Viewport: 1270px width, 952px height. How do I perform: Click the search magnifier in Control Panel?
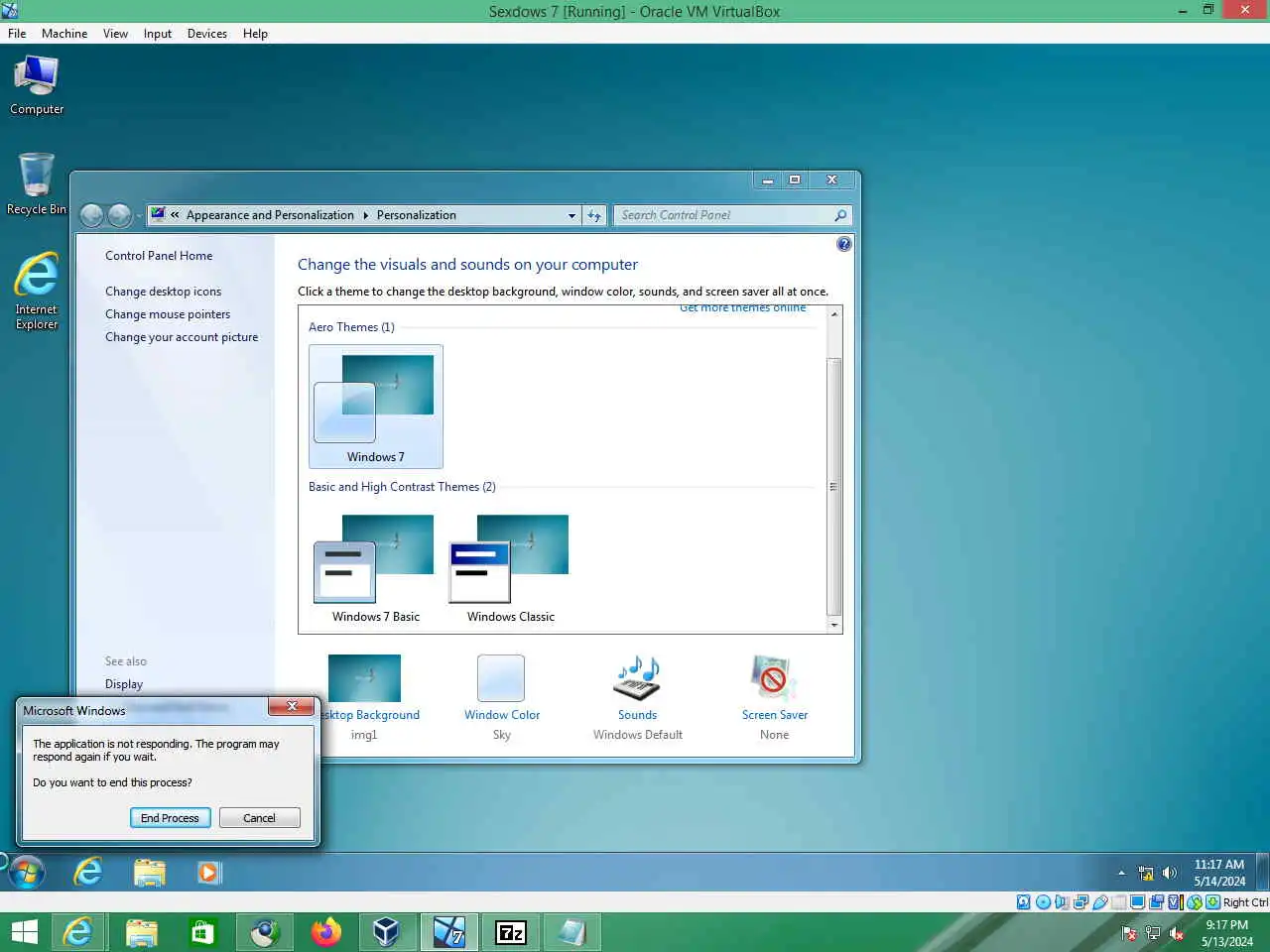(840, 215)
